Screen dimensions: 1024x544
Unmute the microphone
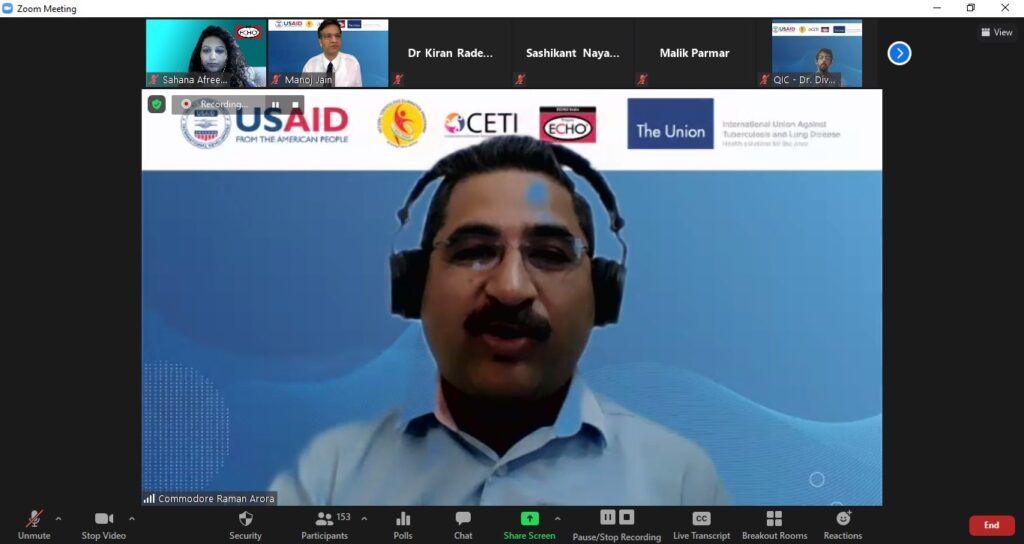point(34,524)
